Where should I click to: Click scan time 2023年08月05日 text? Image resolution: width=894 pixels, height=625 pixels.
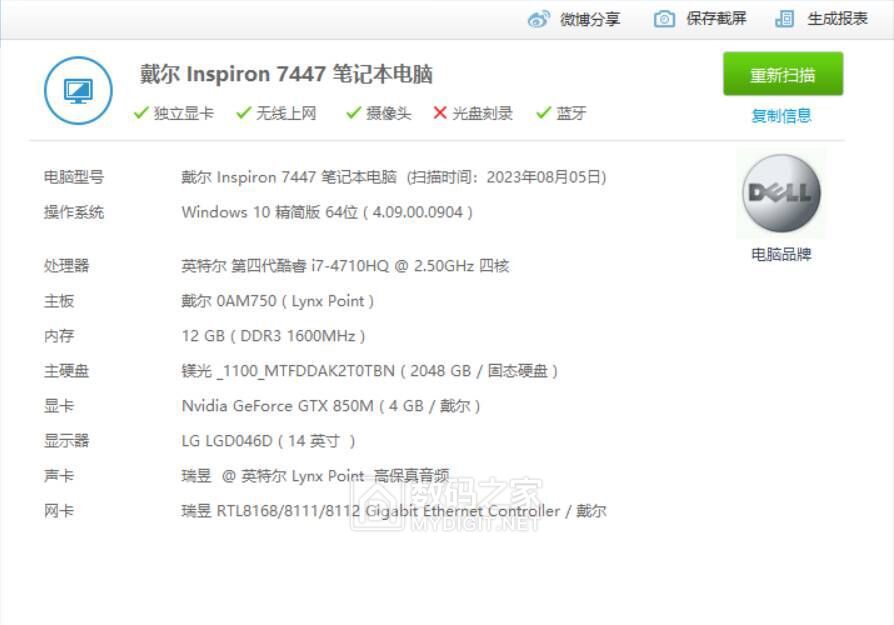[x=506, y=177]
